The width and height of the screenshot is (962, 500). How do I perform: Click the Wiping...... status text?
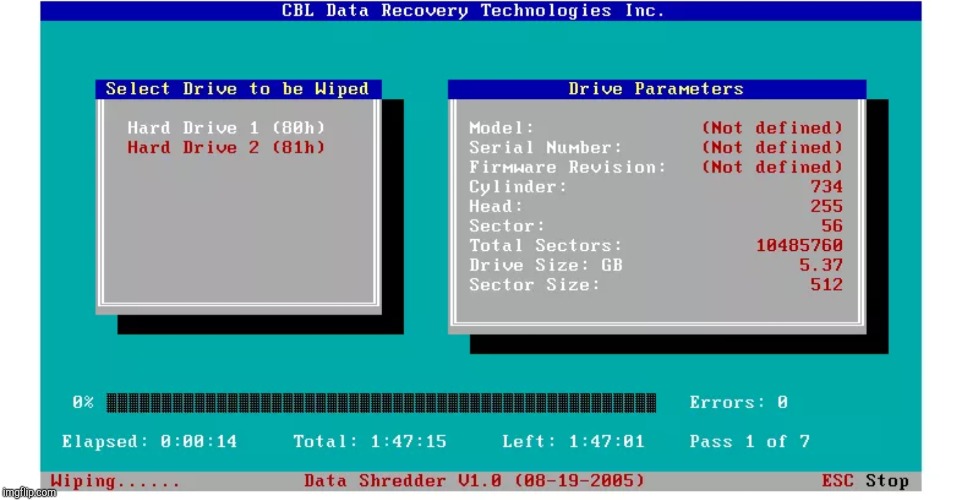coord(115,481)
